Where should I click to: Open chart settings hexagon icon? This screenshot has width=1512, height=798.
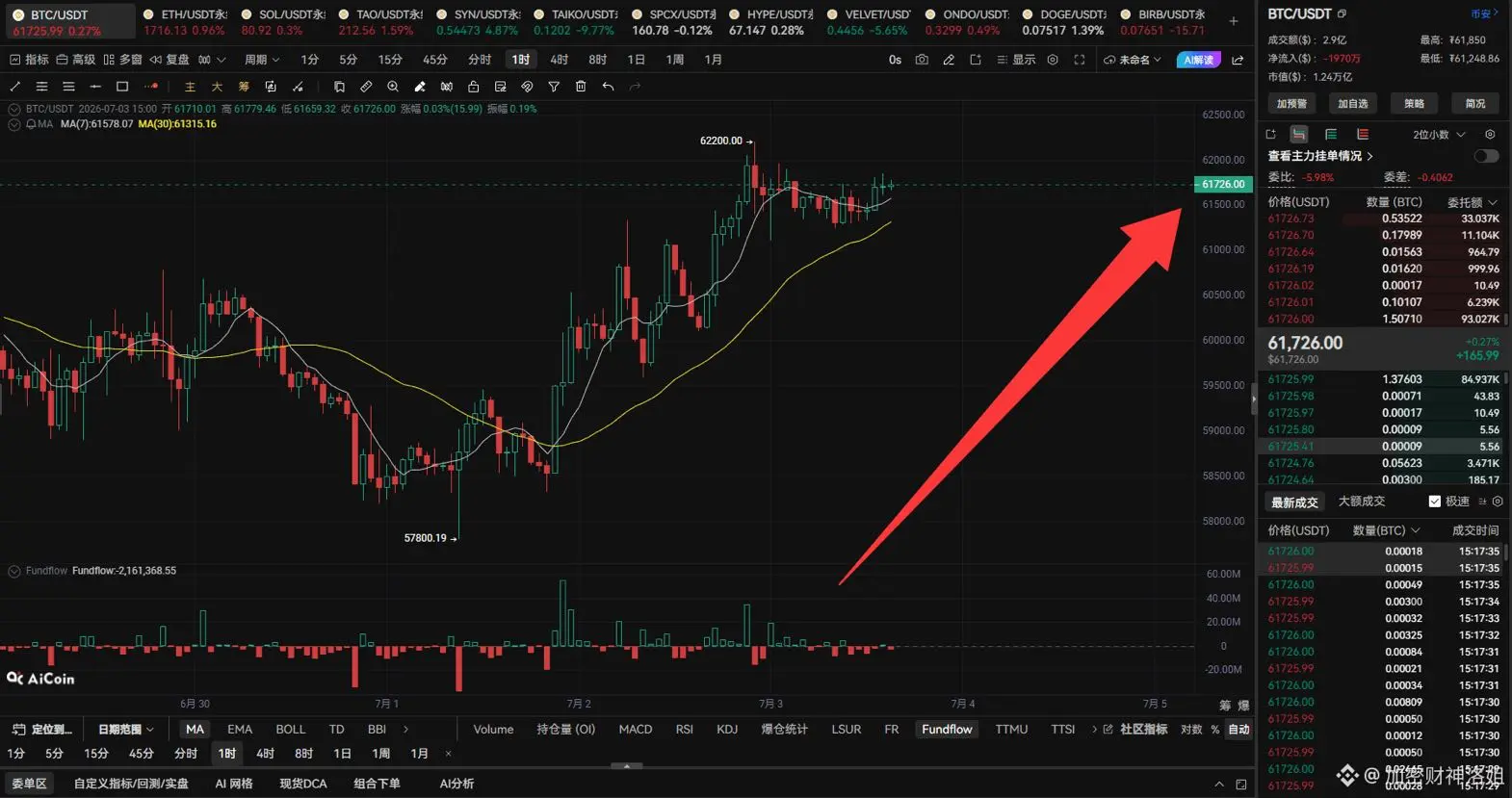tap(1053, 60)
